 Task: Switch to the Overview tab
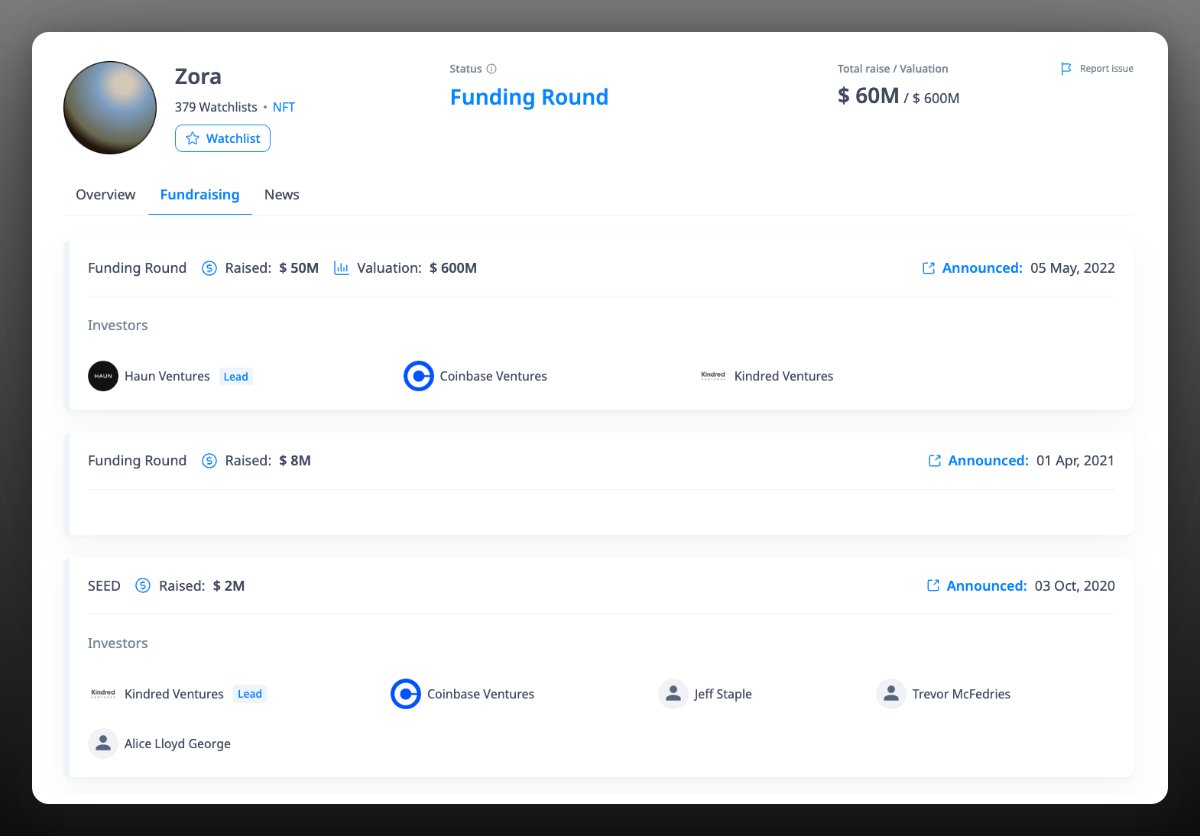106,194
